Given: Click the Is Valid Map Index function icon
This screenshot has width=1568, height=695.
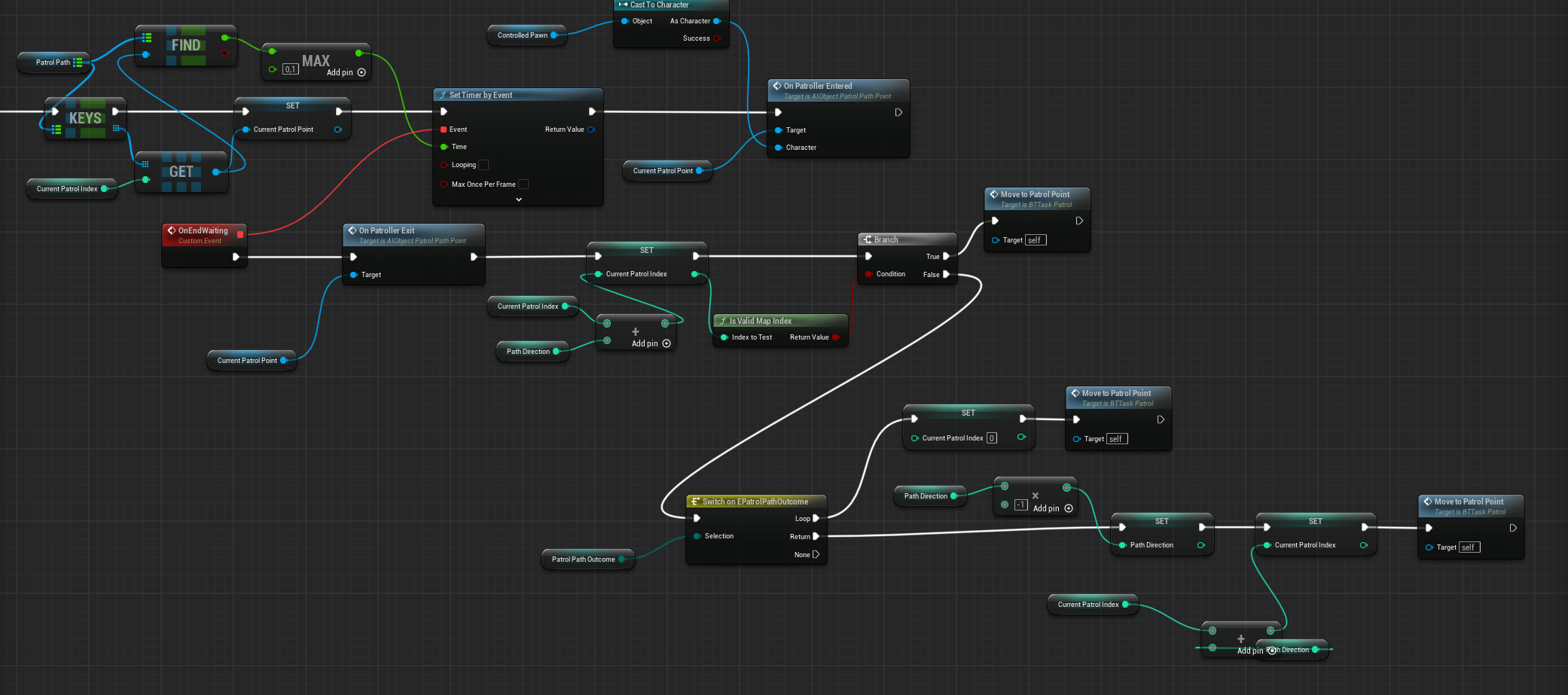Looking at the screenshot, I should [723, 321].
